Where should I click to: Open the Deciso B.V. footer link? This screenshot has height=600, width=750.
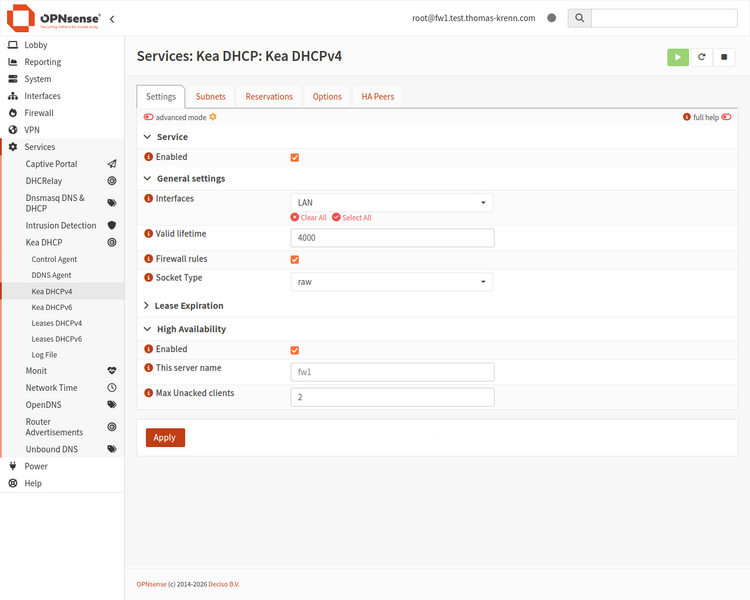click(x=224, y=584)
